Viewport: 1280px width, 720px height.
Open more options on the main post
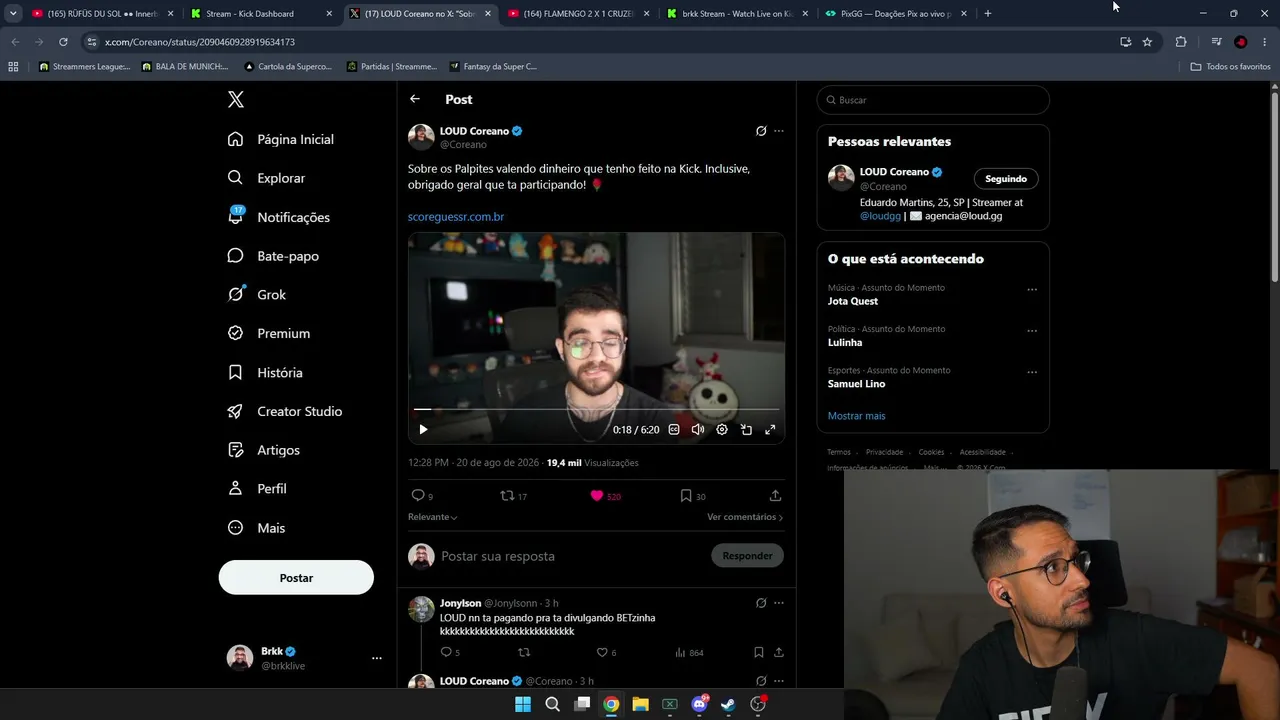tap(779, 131)
